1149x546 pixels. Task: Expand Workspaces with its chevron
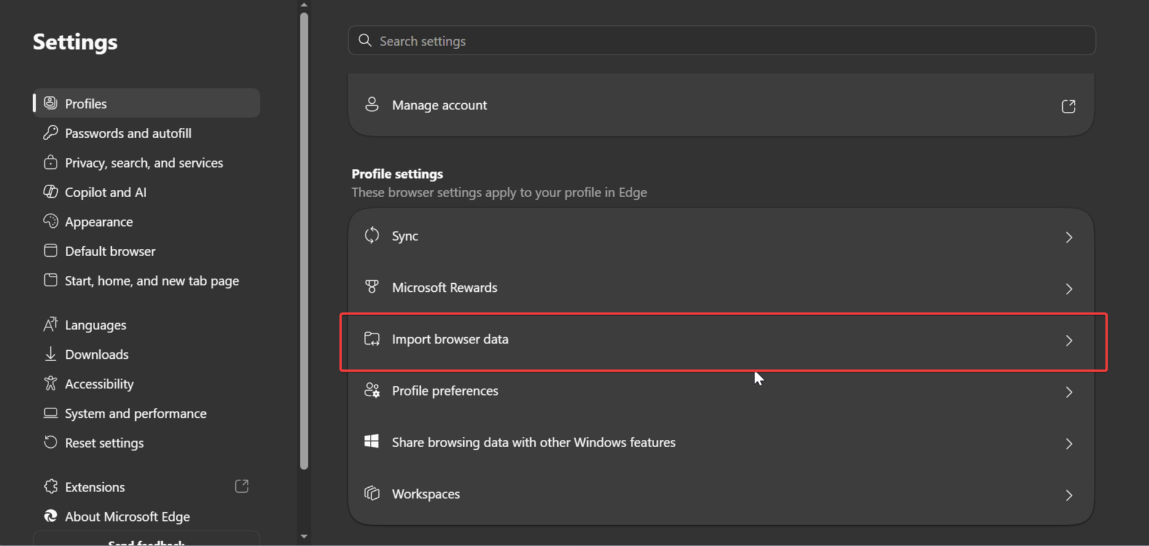click(1069, 495)
